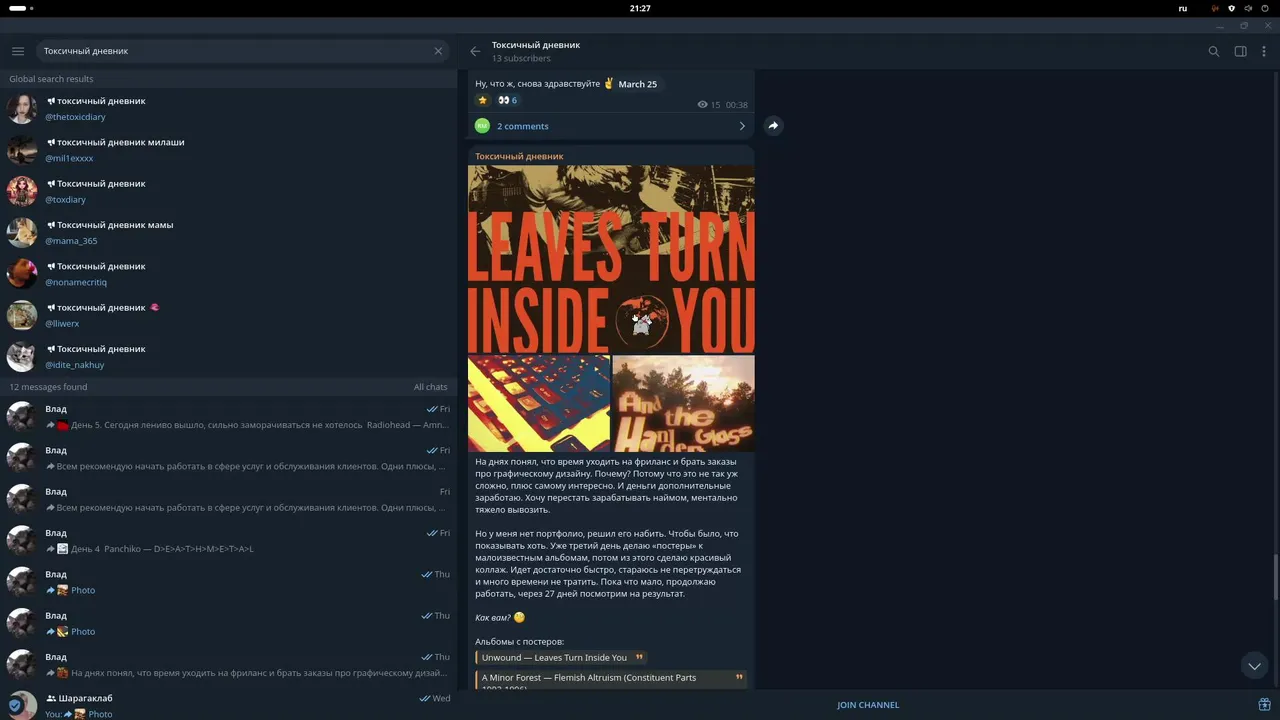Image resolution: width=1280 pixels, height=720 pixels.
Task: Switch the 'ru' keyboard layout indicator
Action: [x=1183, y=8]
